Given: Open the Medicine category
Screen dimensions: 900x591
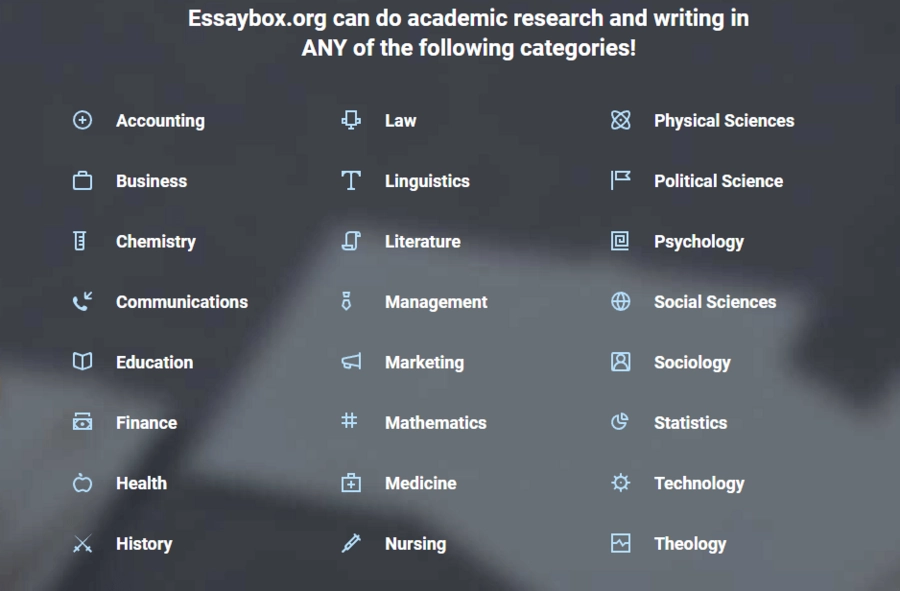Looking at the screenshot, I should point(421,483).
